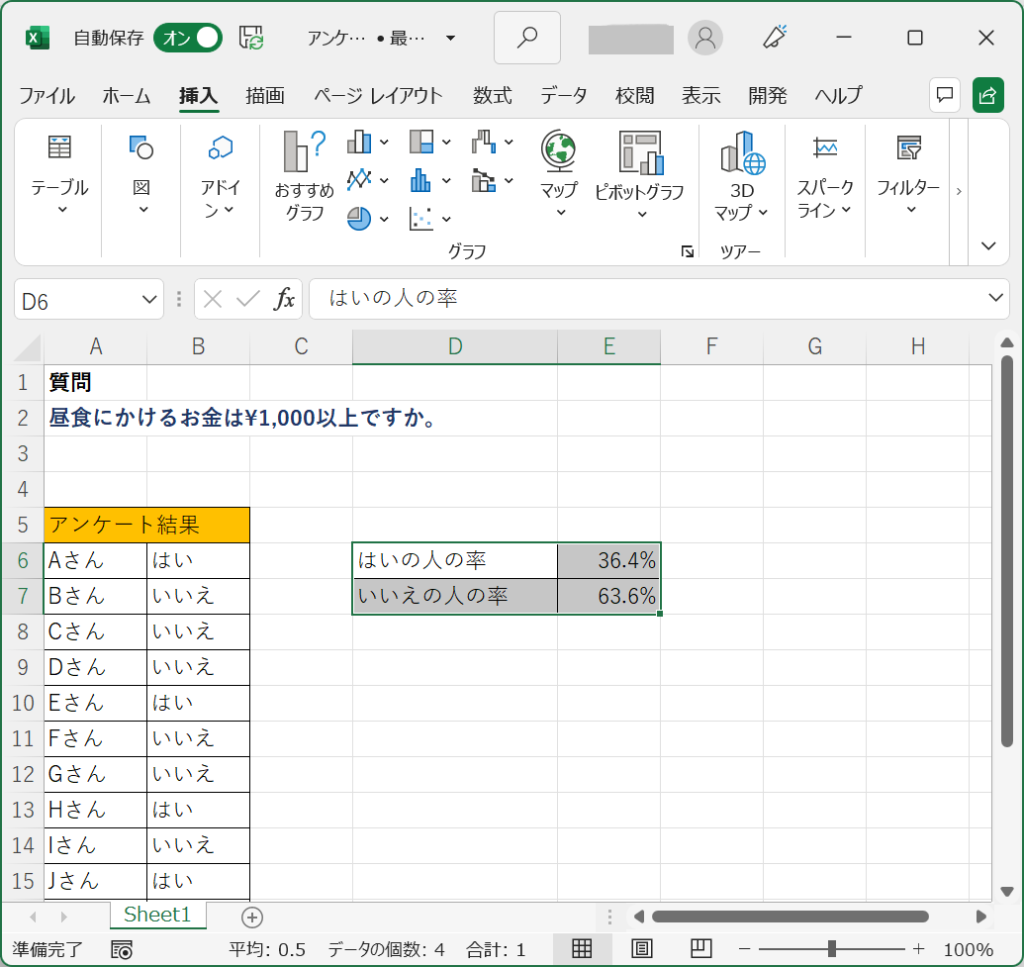Switch to Page Layout view
1024x967 pixels.
pos(641,948)
